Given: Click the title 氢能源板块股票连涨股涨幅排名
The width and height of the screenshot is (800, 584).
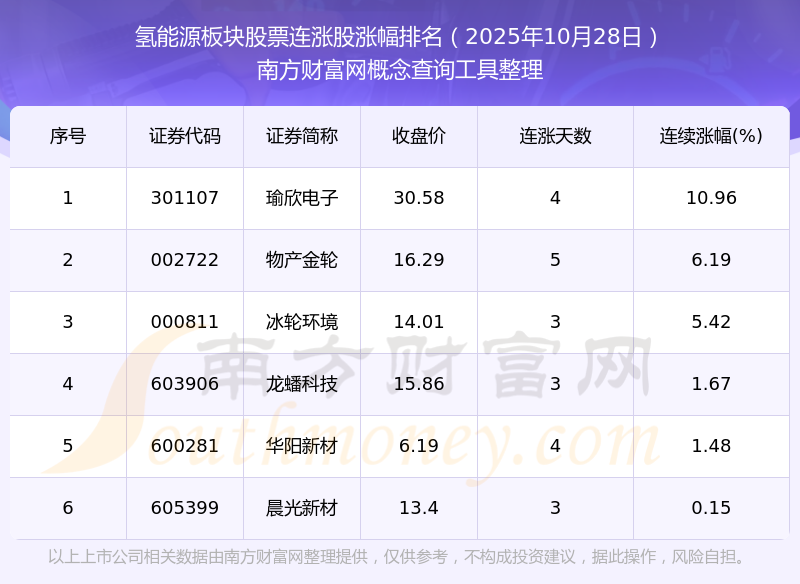Looking at the screenshot, I should pos(290,38).
